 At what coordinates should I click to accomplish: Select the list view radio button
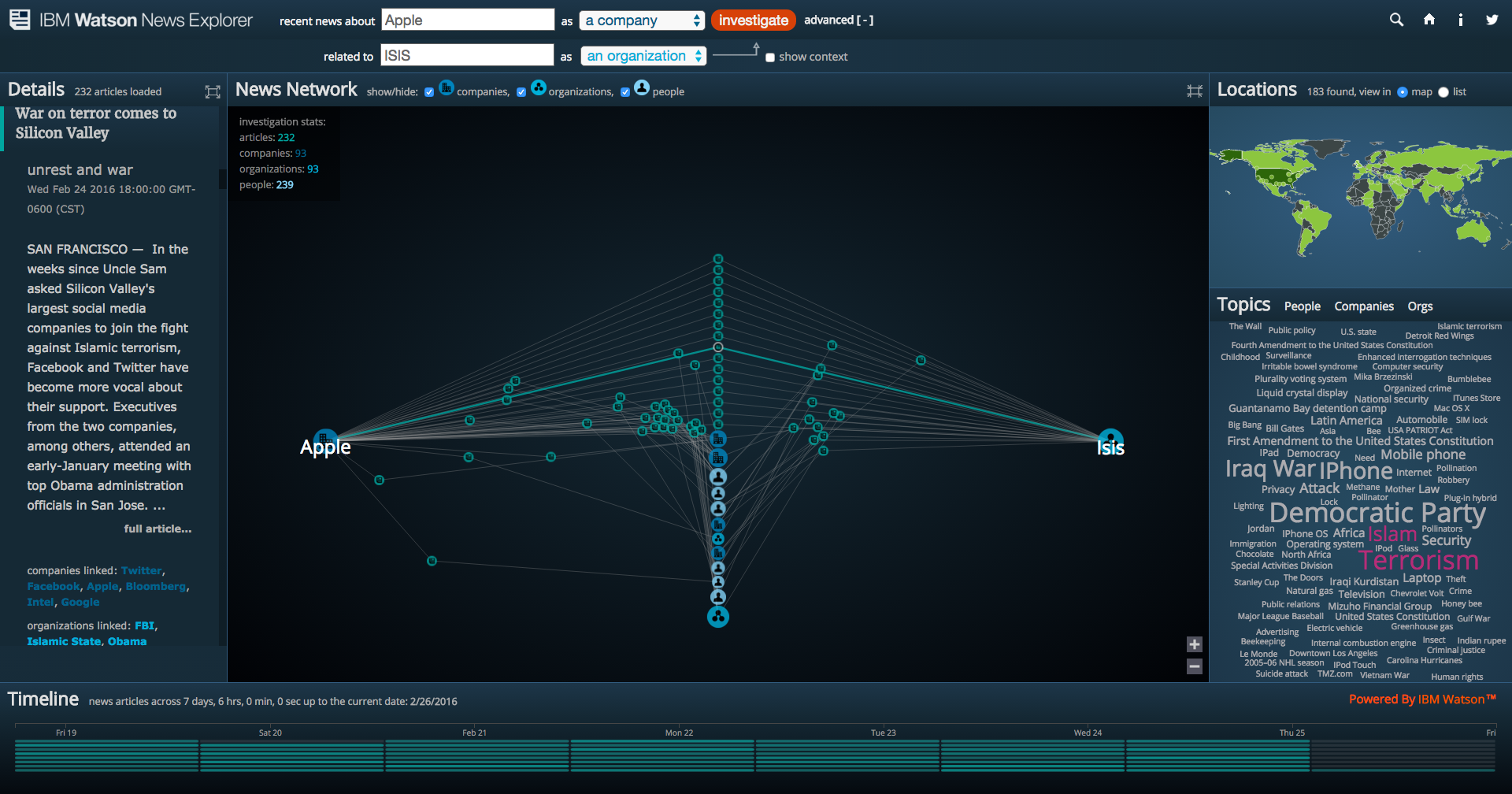click(1443, 92)
